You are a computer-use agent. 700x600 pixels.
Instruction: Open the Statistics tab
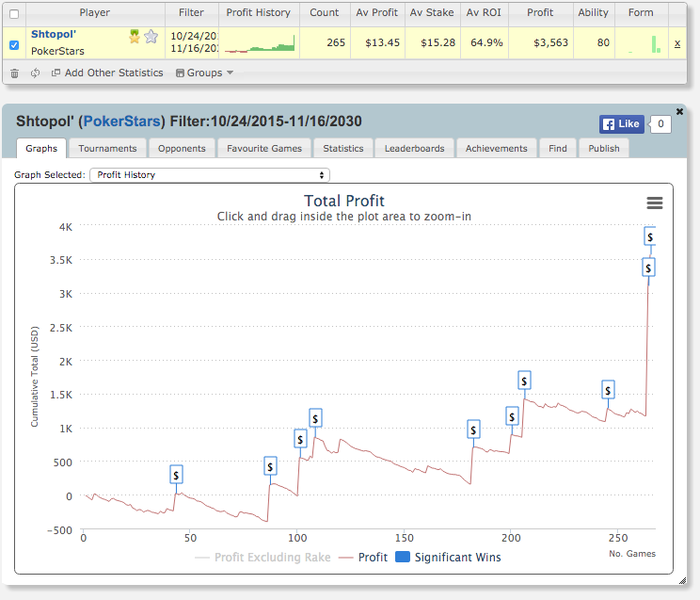[343, 148]
